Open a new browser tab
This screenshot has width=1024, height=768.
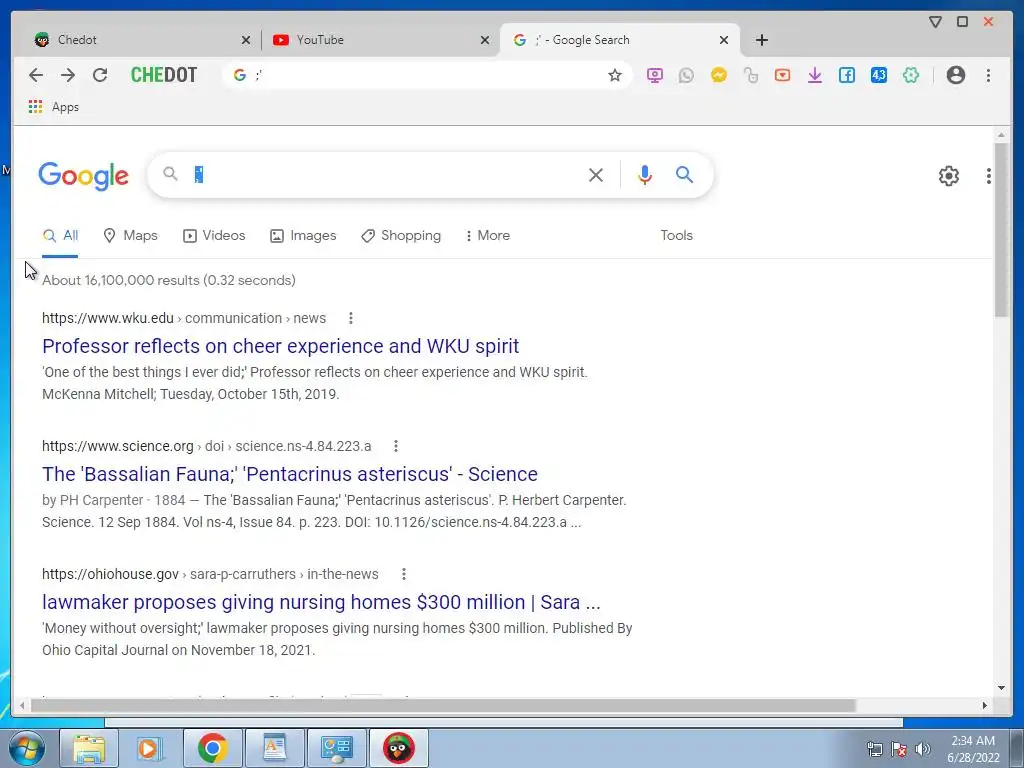coord(761,40)
